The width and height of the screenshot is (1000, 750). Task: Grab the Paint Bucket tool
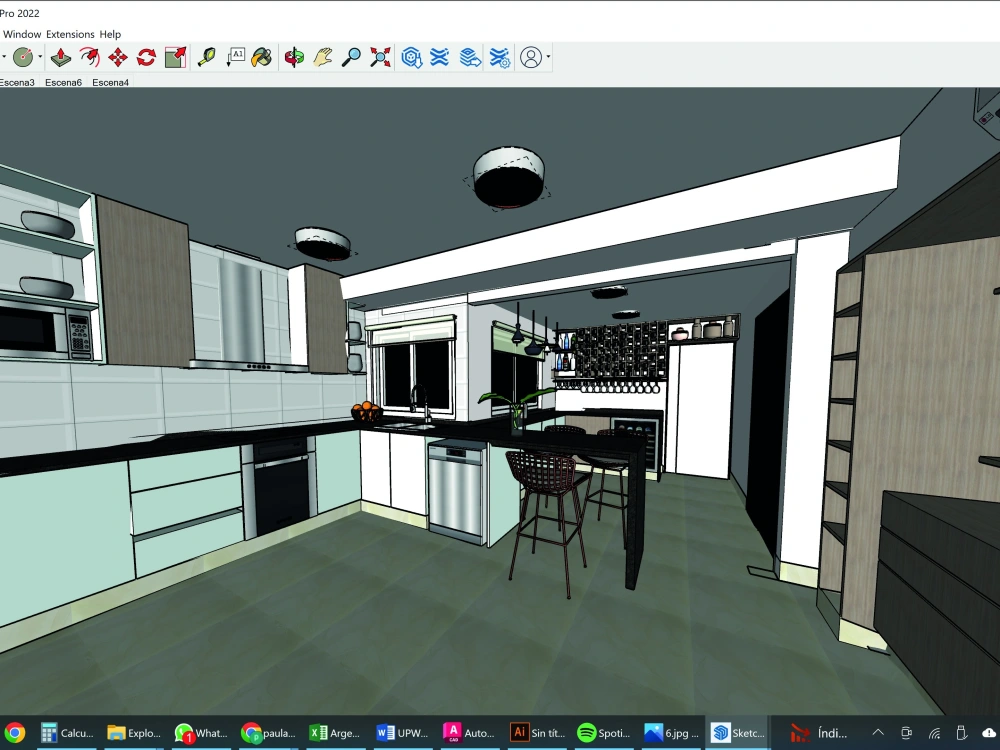262,57
